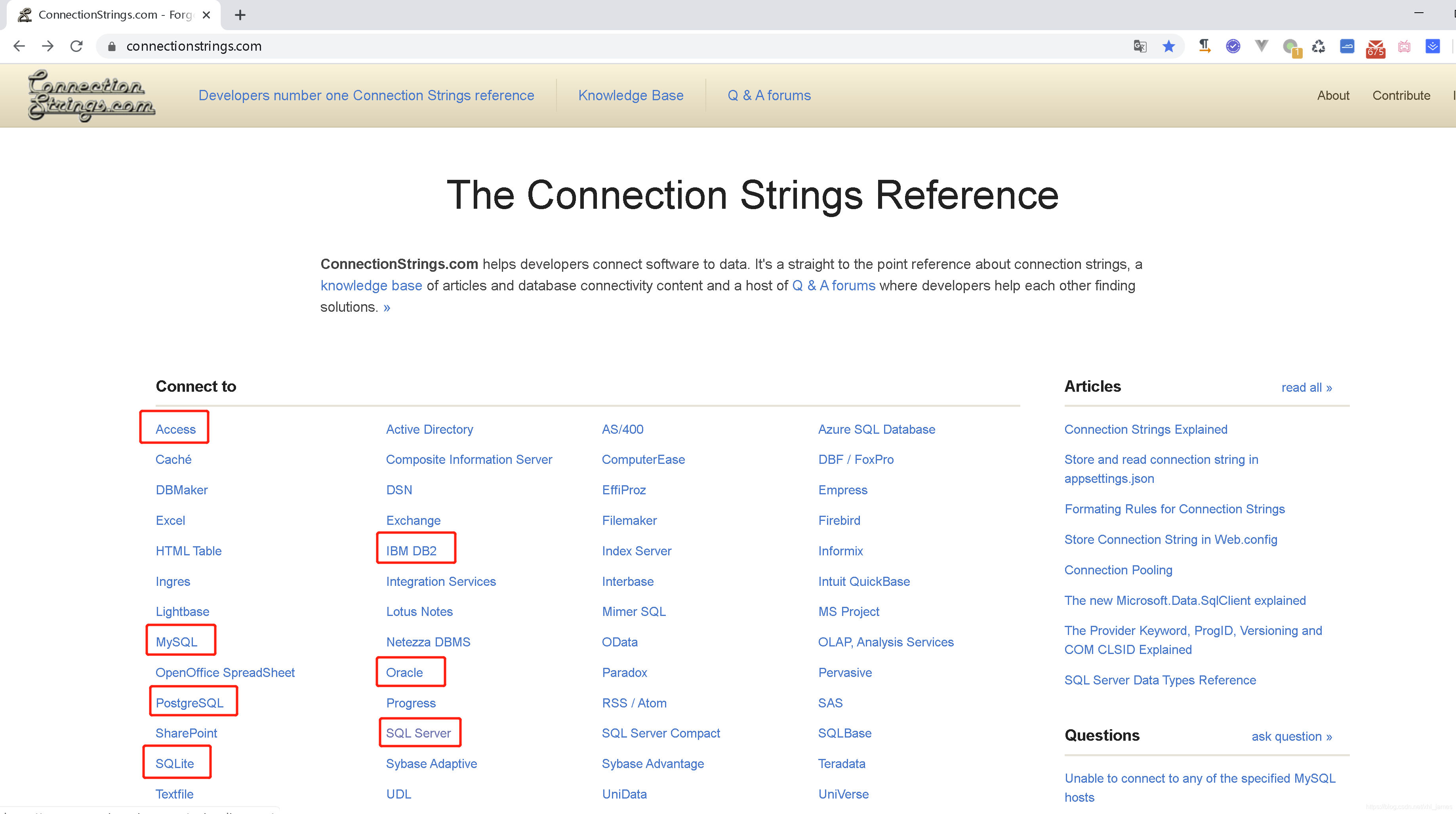Open the Azure SQL Database link
Image resolution: width=1456 pixels, height=814 pixels.
point(876,429)
